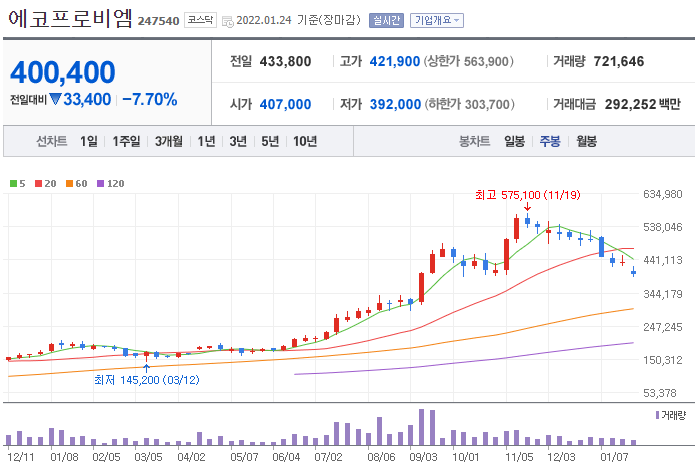The image size is (695, 474).
Task: Click the 하한가 303,700 text
Action: pos(469,104)
